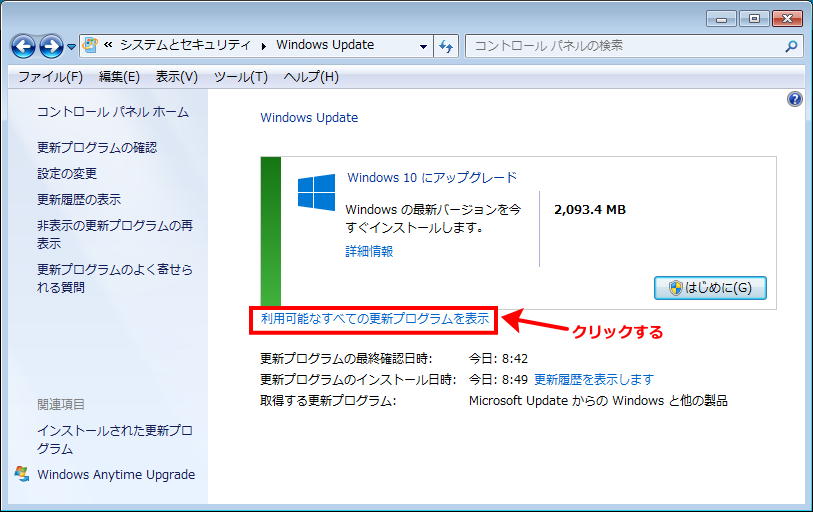The image size is (813, 512).
Task: Click the はじめに(G) button
Action: click(710, 288)
